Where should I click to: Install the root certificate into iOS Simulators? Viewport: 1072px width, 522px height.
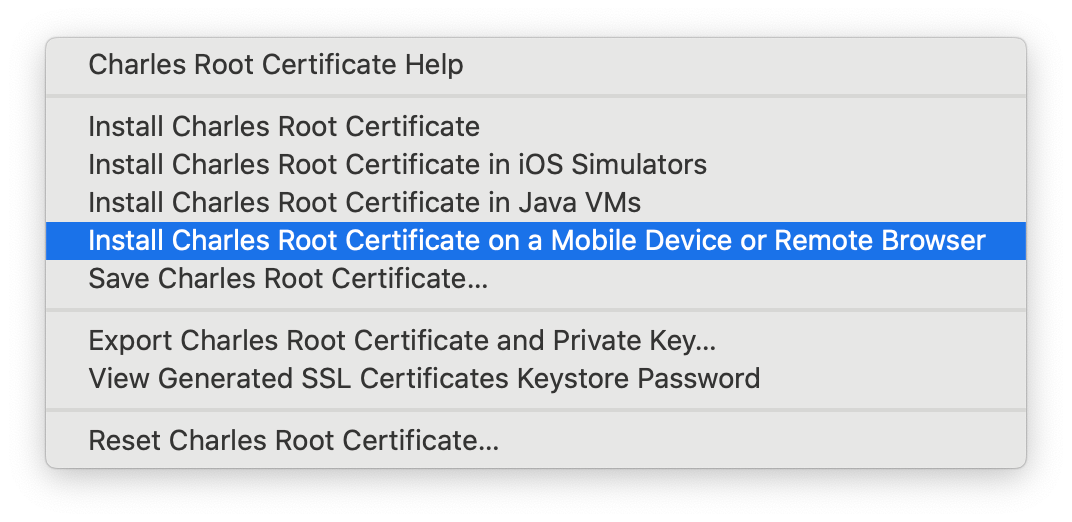[536, 165]
